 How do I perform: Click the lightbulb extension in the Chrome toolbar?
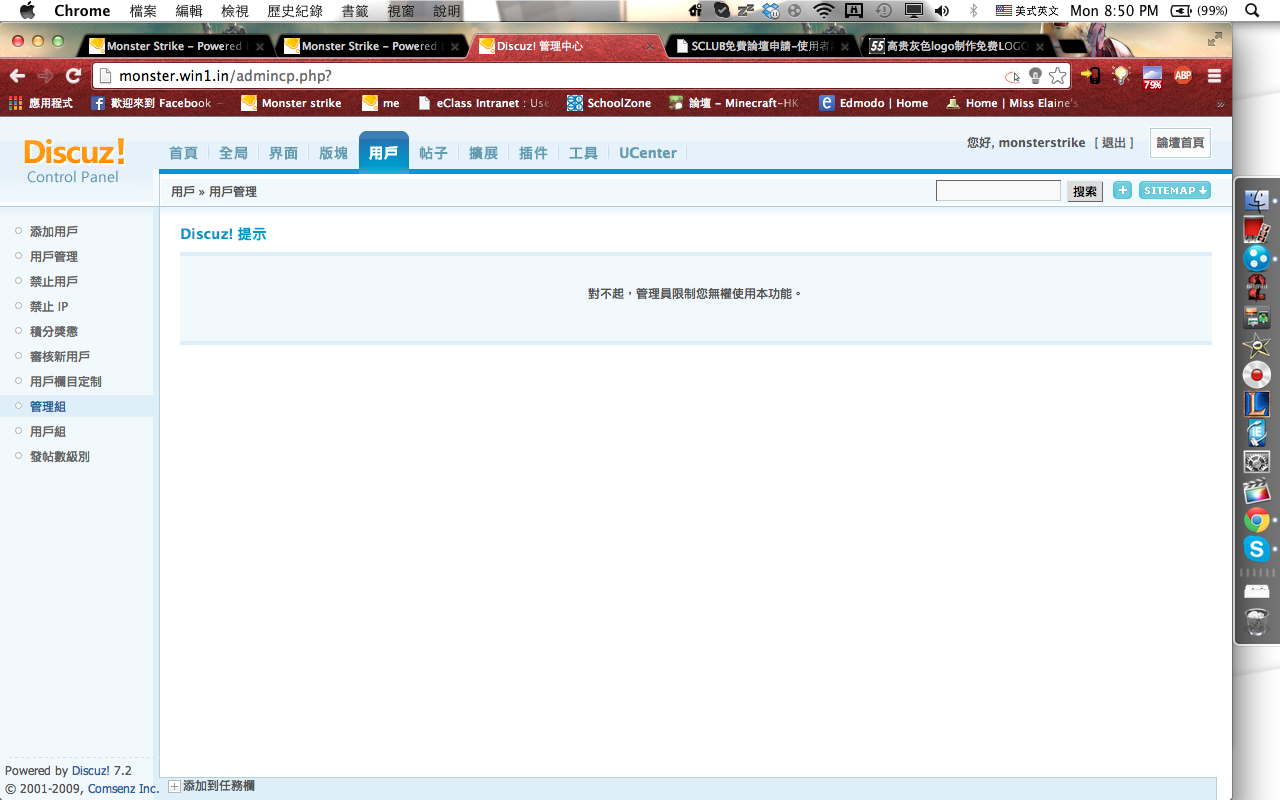point(1121,75)
